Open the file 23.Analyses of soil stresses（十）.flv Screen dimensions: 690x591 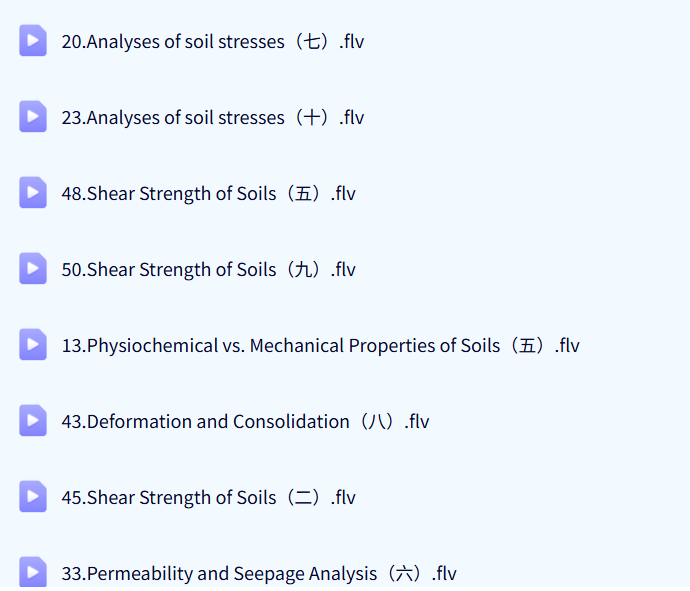point(212,118)
